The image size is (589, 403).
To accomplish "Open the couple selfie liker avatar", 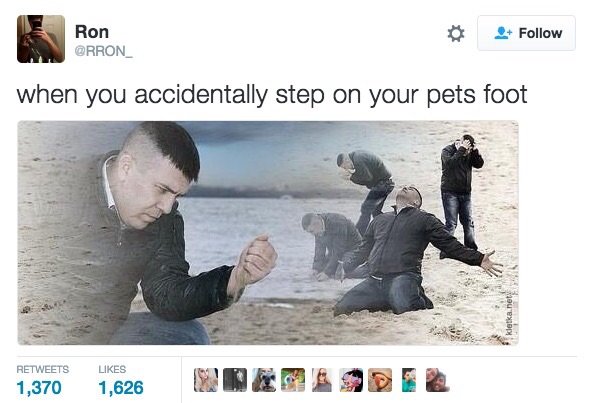I will click(x=438, y=380).
